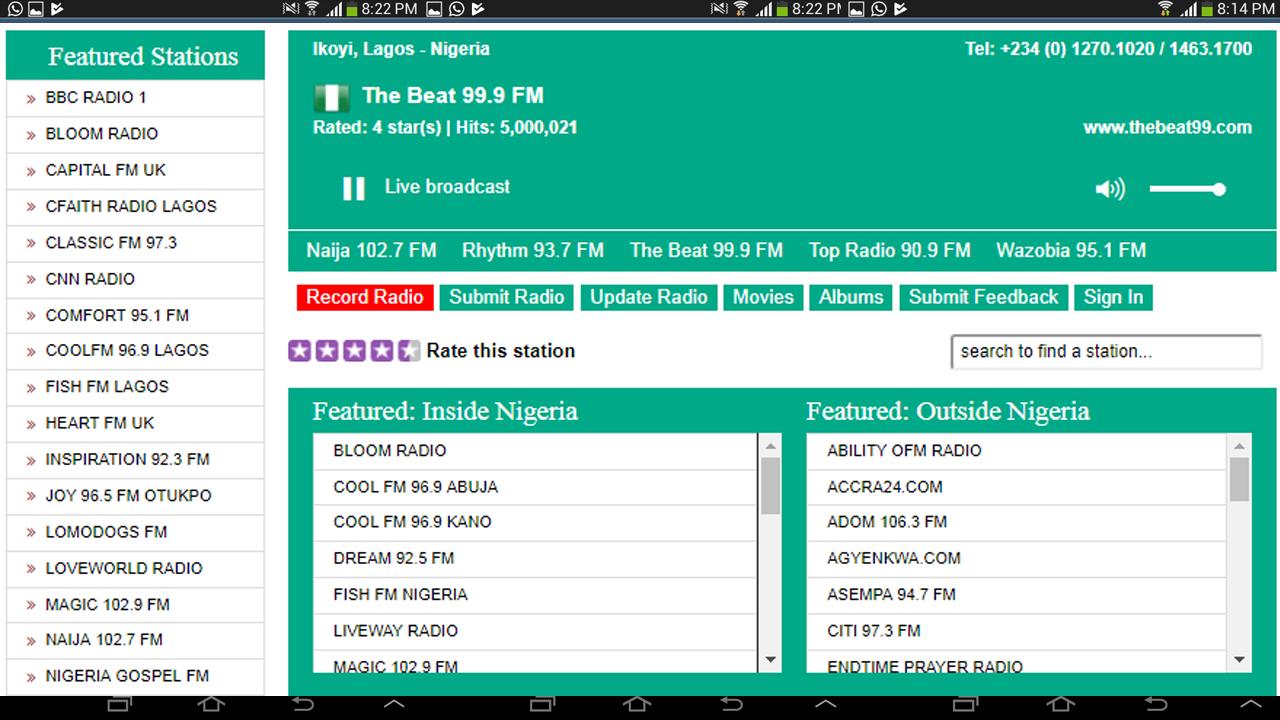
Task: Adjust the volume slider
Action: coord(1187,189)
